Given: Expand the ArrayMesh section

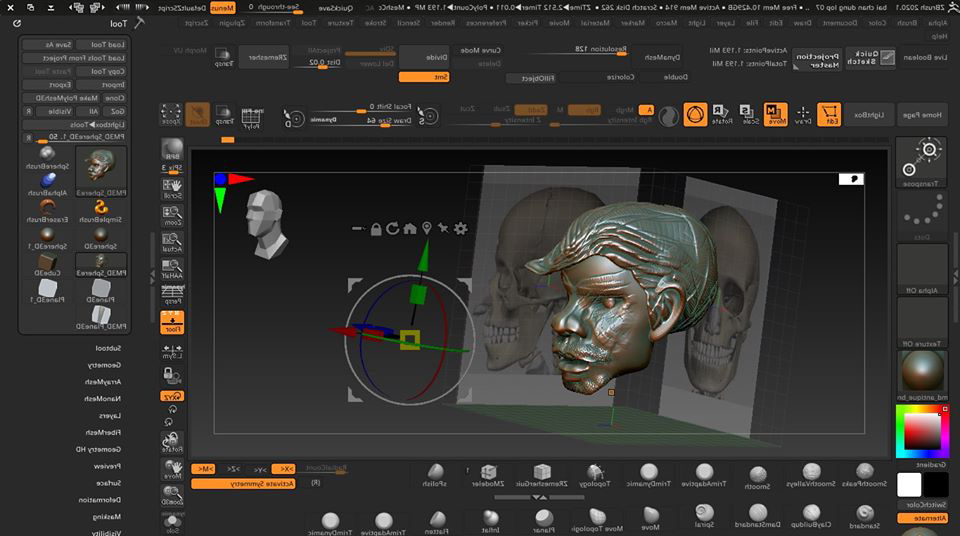Looking at the screenshot, I should [103, 382].
